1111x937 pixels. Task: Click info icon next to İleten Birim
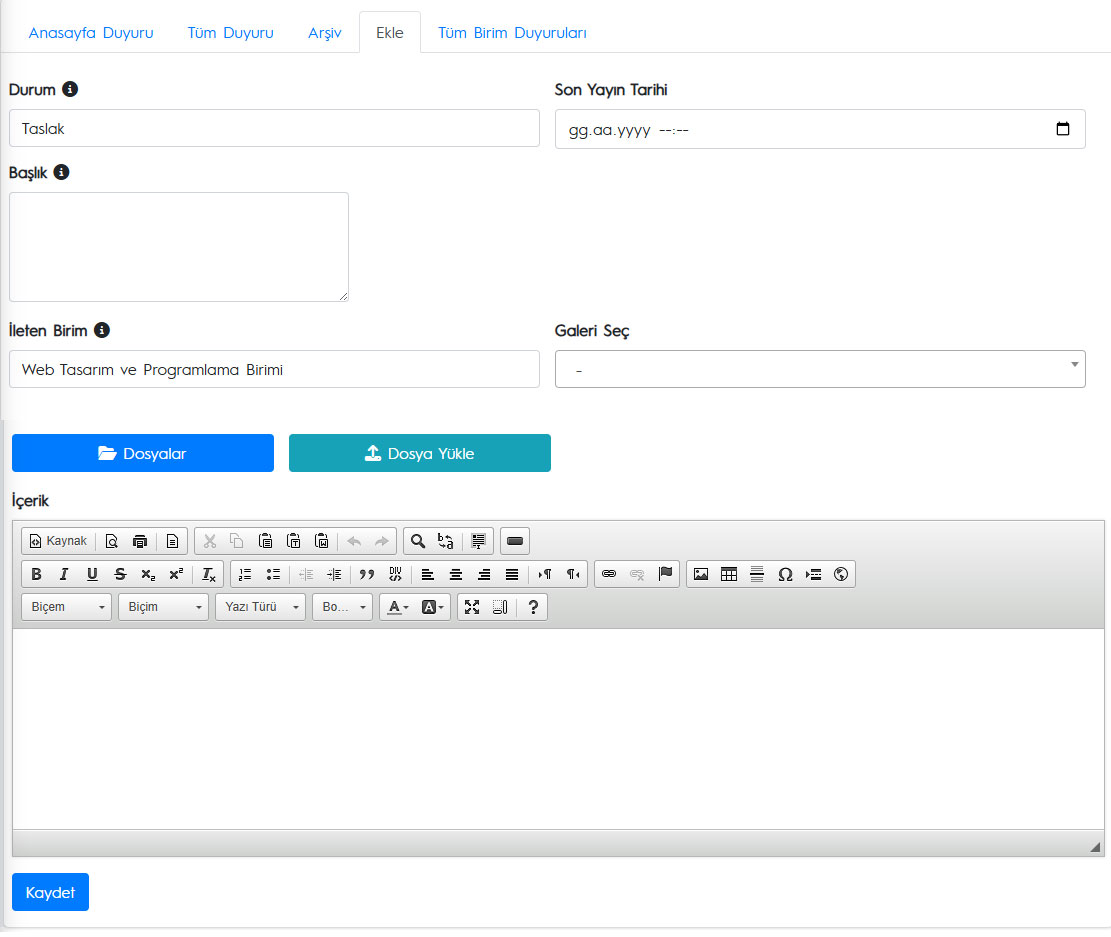point(102,330)
